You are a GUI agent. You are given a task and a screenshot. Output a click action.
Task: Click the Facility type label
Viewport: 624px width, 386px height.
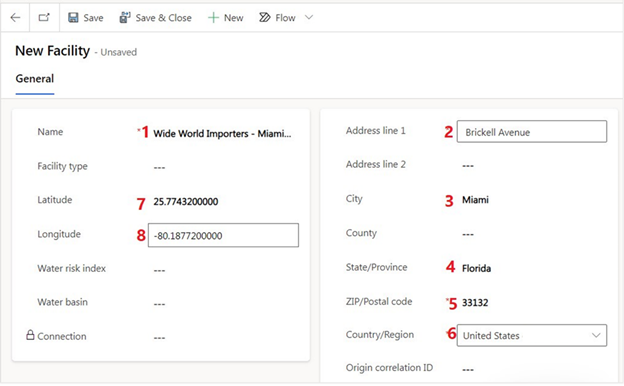click(62, 166)
